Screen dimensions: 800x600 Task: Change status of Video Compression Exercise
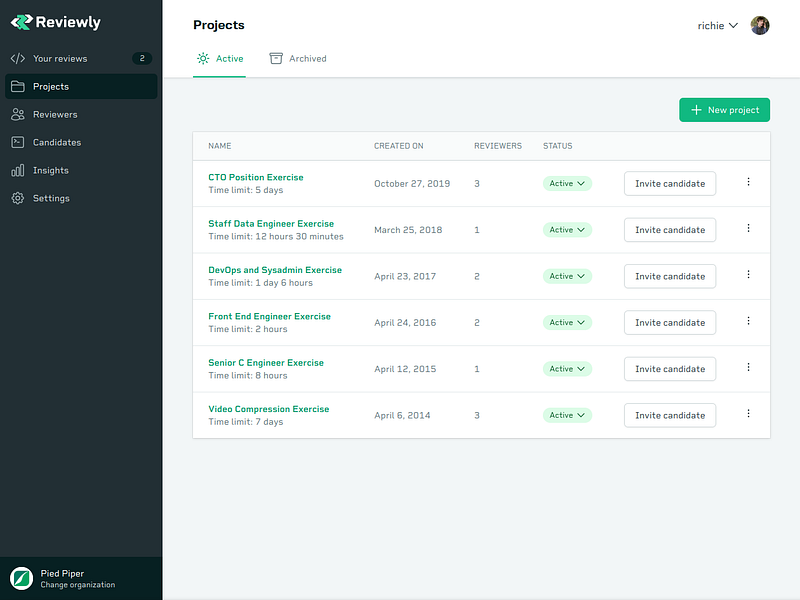coord(567,415)
